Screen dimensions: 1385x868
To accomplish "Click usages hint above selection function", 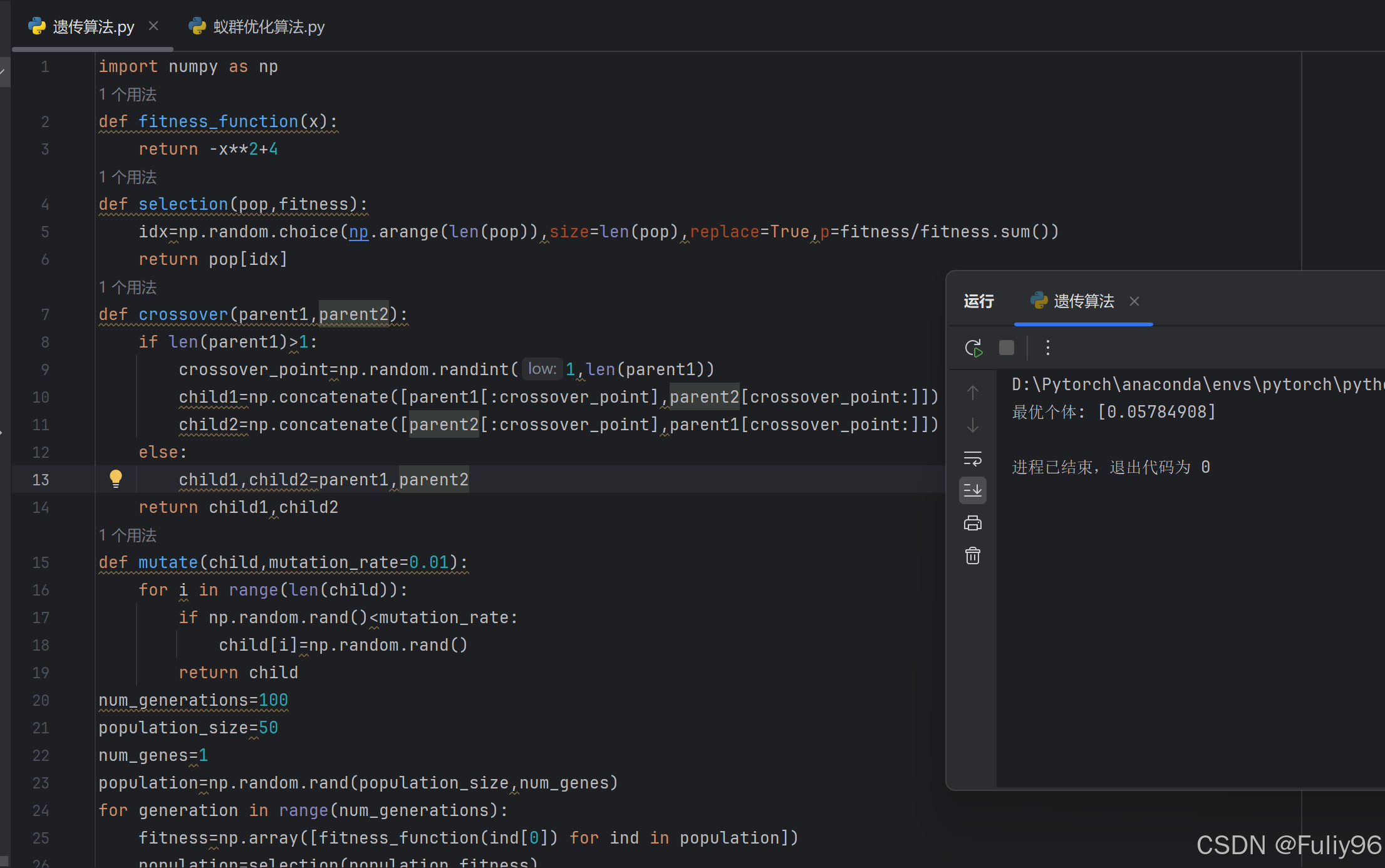I will [128, 177].
